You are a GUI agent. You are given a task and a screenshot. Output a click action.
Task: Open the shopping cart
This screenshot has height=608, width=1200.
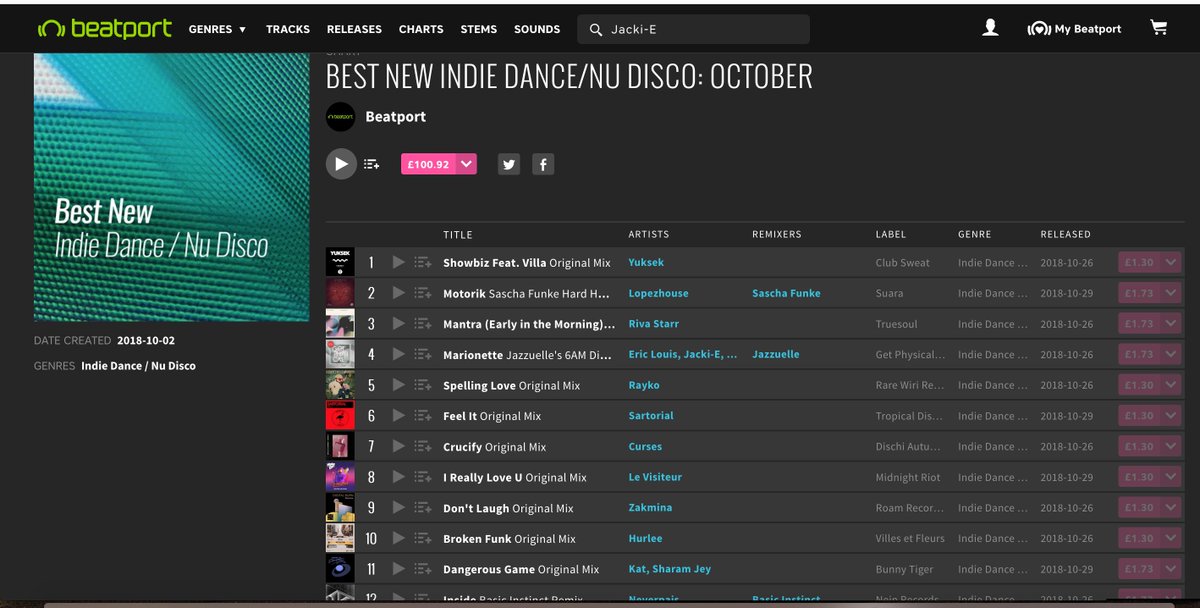pos(1159,28)
